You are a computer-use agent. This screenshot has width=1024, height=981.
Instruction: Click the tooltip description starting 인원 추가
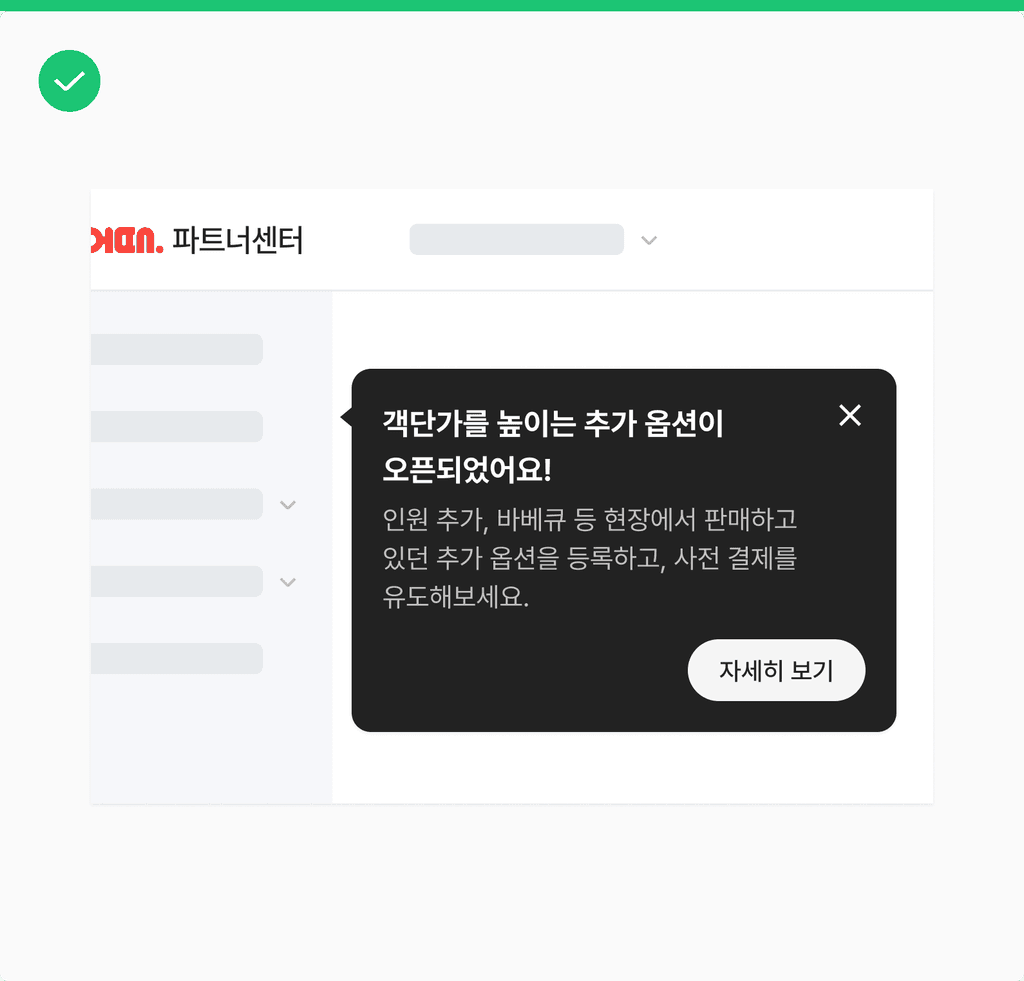tap(590, 557)
